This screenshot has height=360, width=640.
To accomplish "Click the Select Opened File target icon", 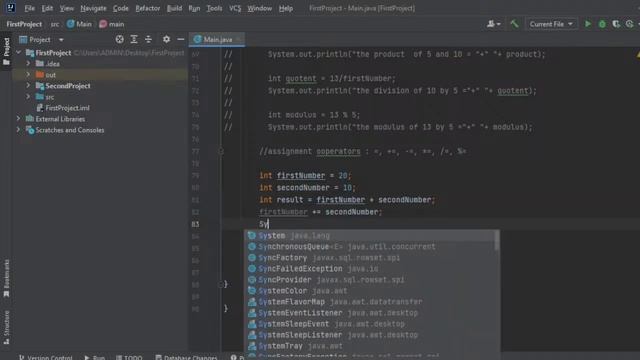I will 119,39.
